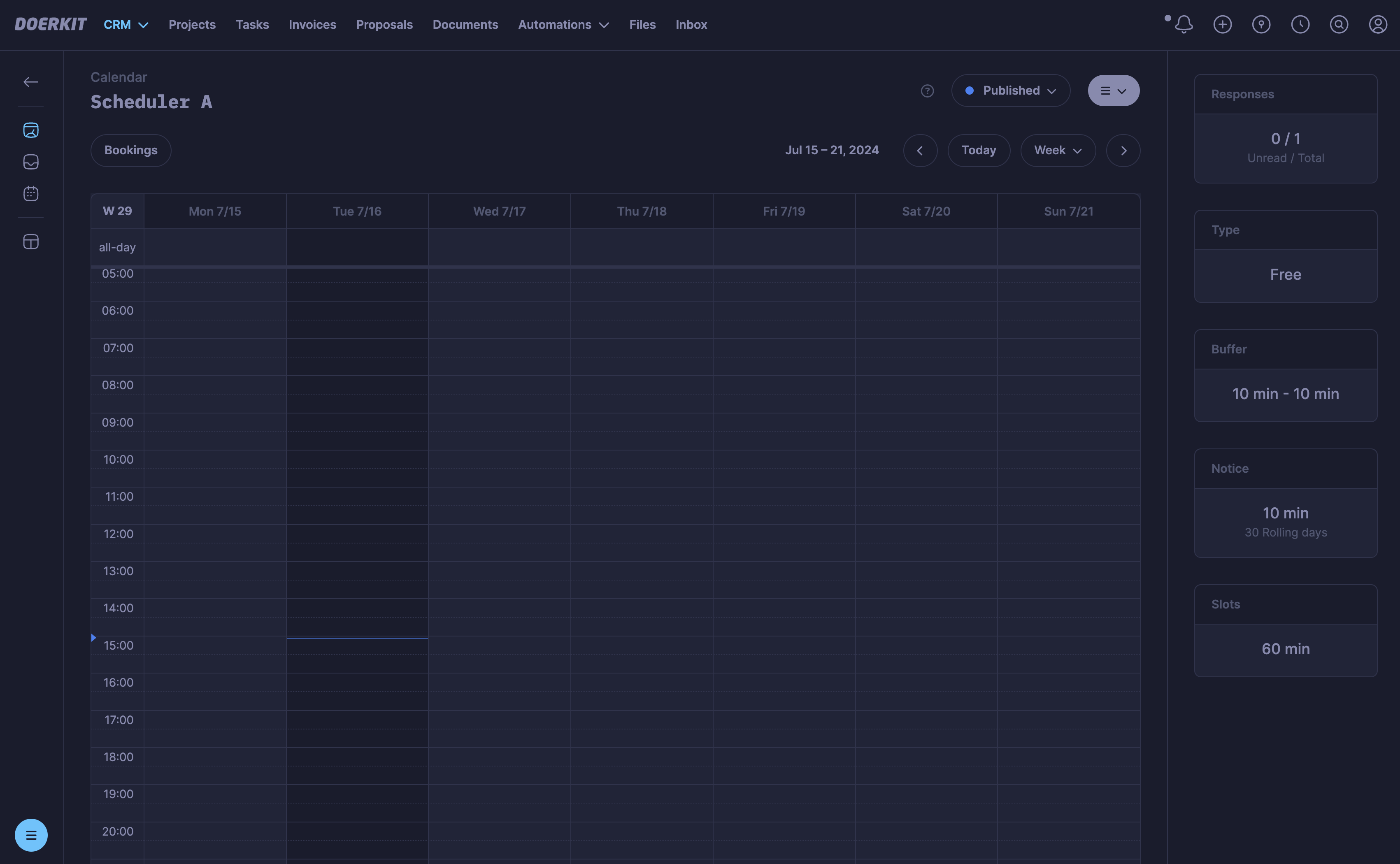Image resolution: width=1400 pixels, height=864 pixels.
Task: Open the Invoices menu item
Action: pyautogui.click(x=312, y=25)
